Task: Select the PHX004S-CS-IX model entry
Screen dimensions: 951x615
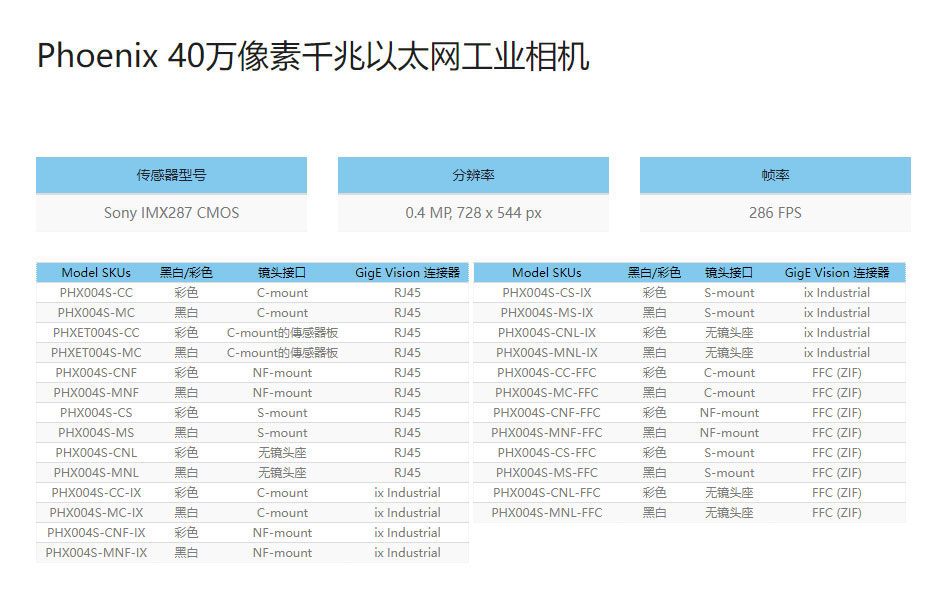Action: point(547,293)
